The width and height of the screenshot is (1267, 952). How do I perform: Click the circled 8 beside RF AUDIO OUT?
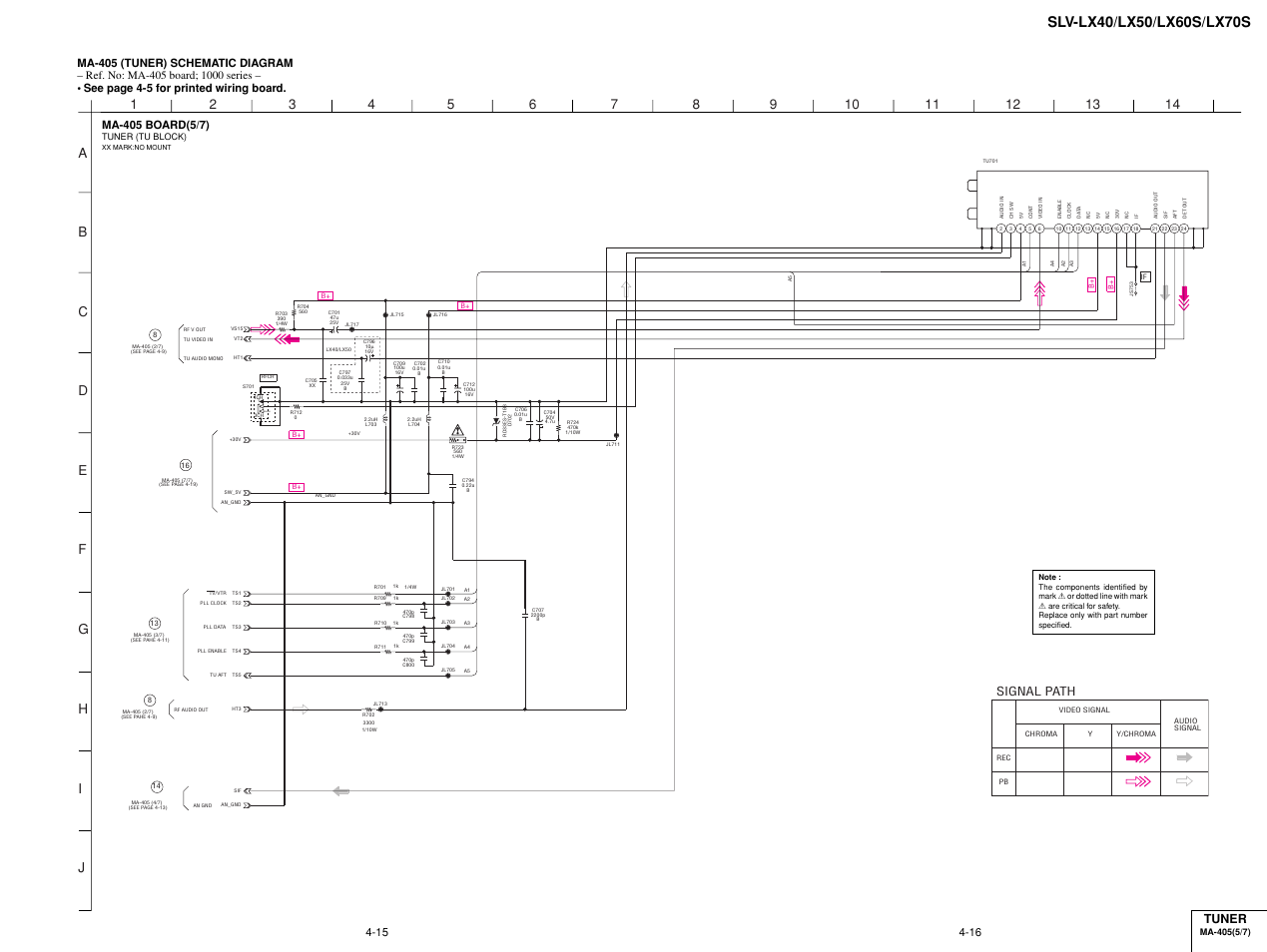click(149, 700)
